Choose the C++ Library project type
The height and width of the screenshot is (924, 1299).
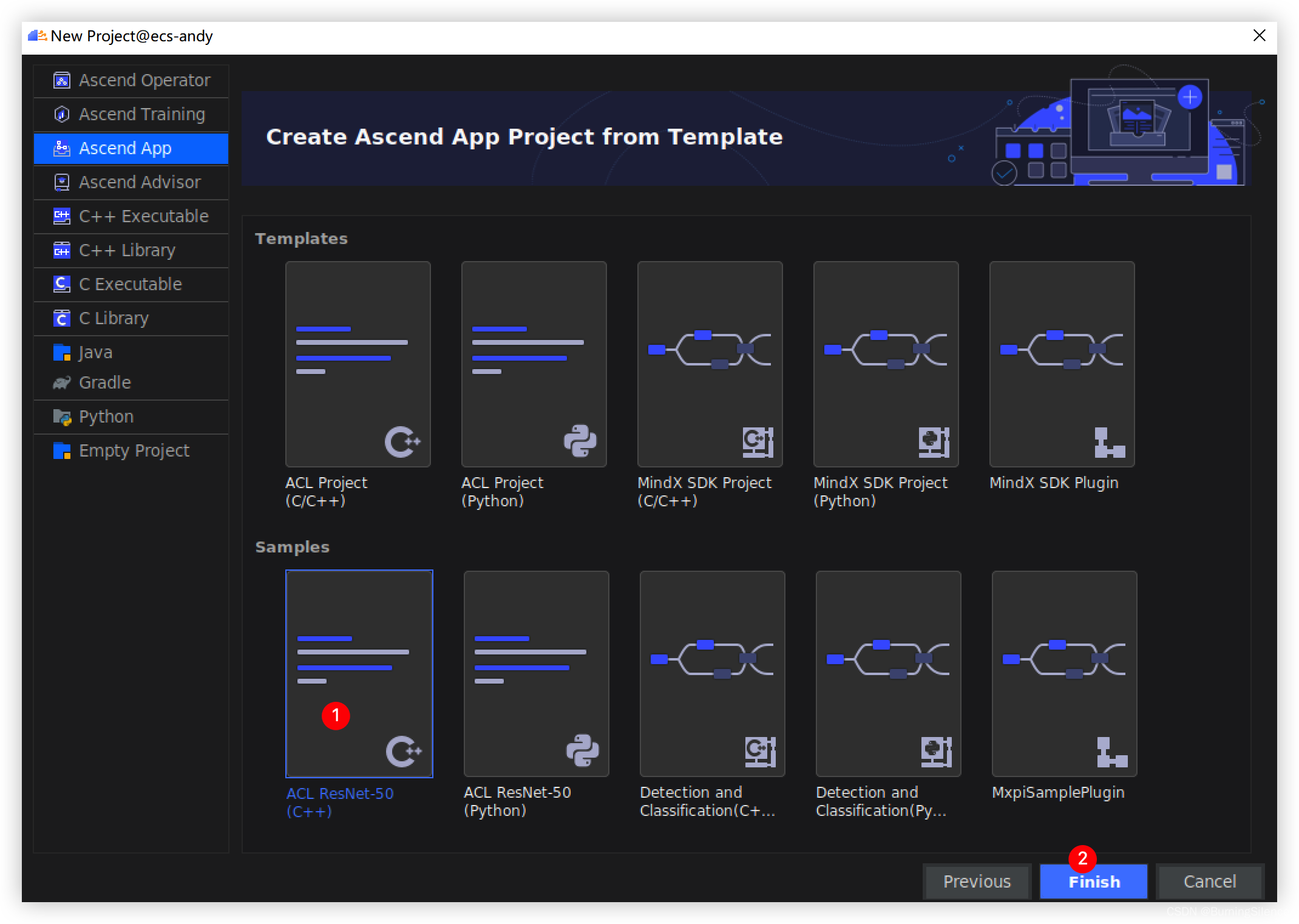pos(131,250)
